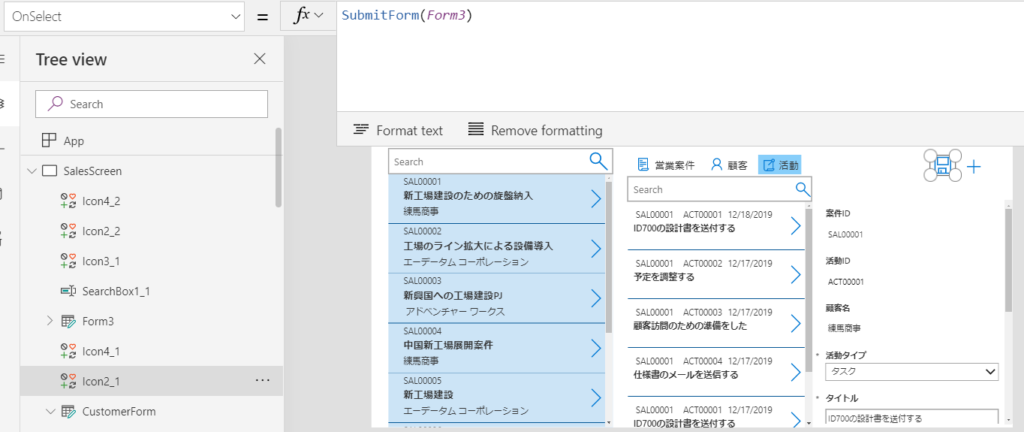Close the Tree view panel
Image resolution: width=1024 pixels, height=432 pixels.
[x=259, y=59]
